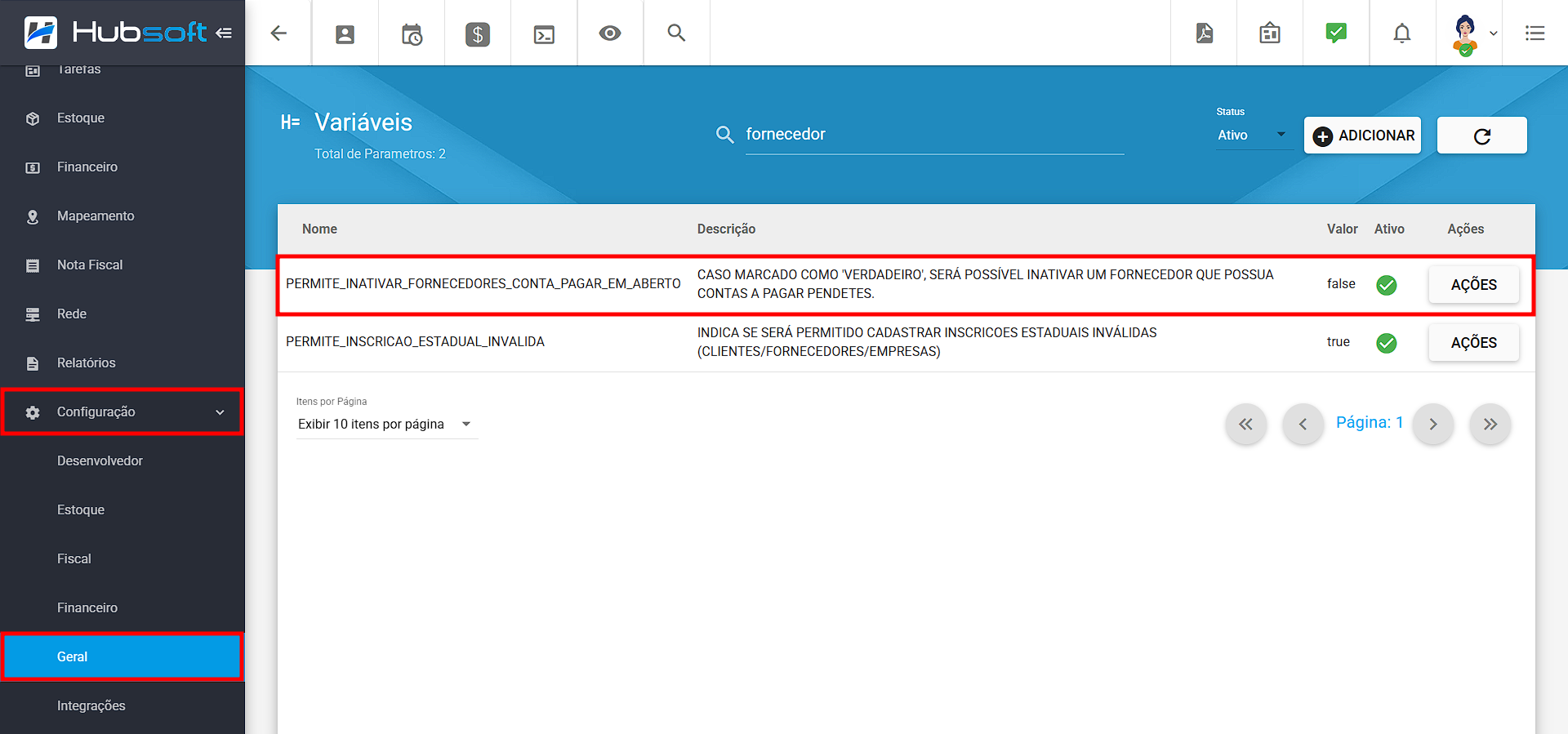Sort by the Descrição column header
This screenshot has height=734, width=1568.
[x=726, y=229]
